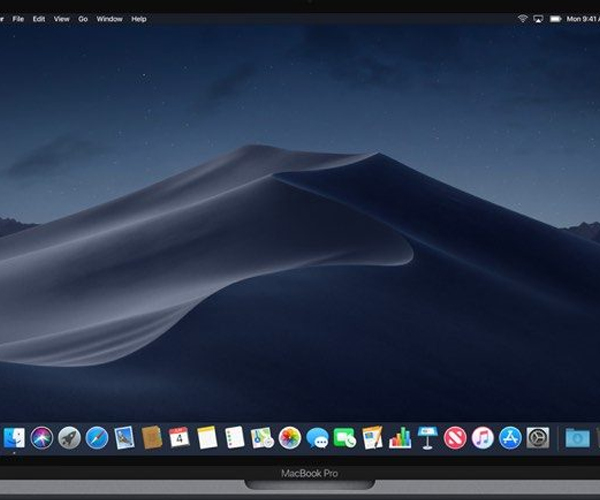Open the Window menu

[109, 19]
